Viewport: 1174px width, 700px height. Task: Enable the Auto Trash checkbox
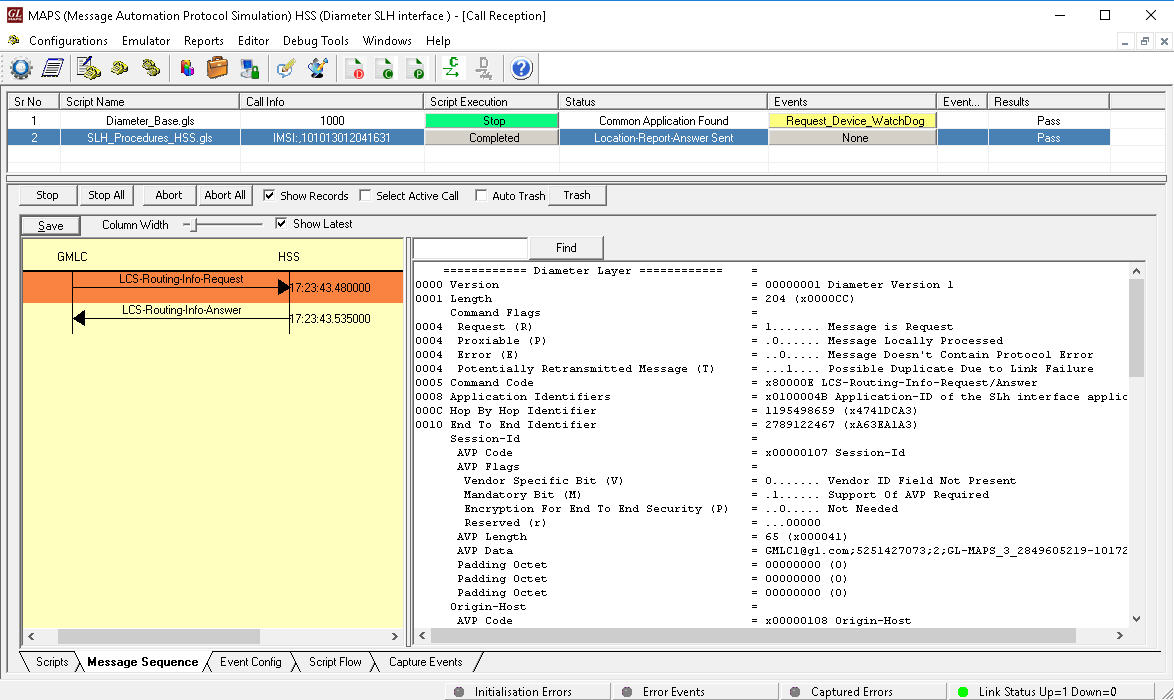(482, 196)
